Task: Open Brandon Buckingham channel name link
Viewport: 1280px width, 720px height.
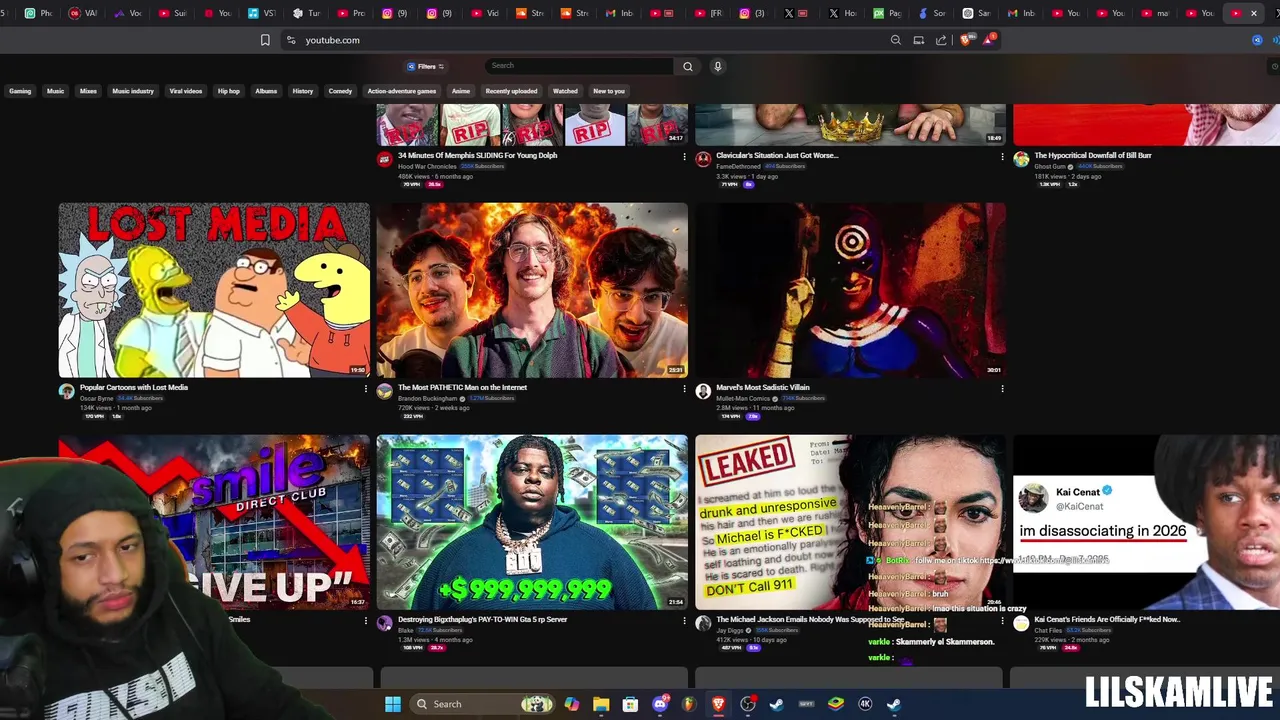Action: (x=427, y=398)
